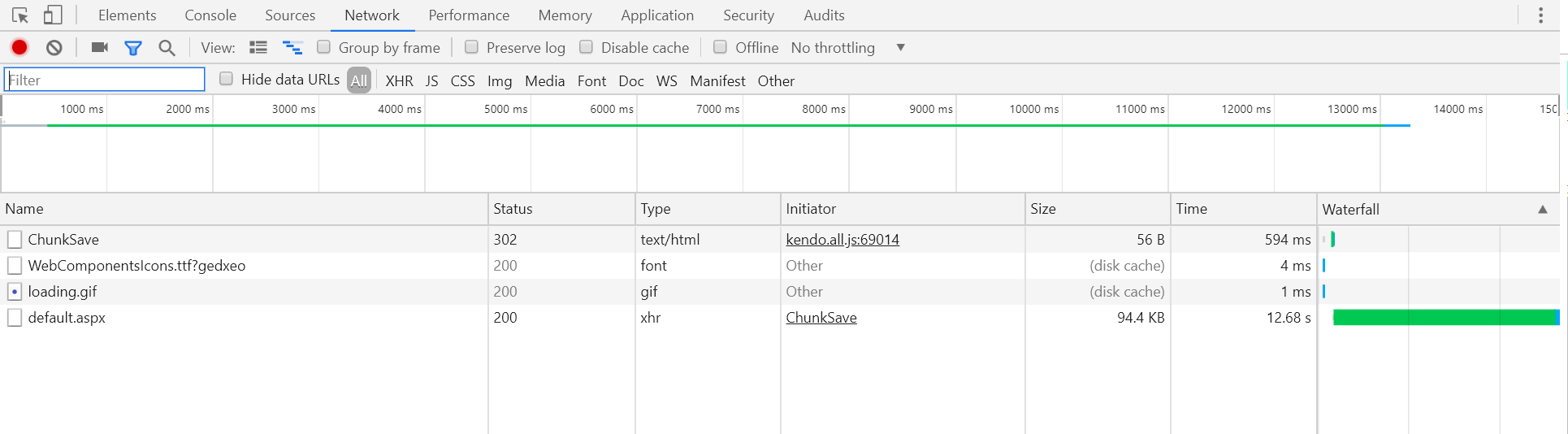Open the kendo.all.js:69014 initiator link
The image size is (1568, 434).
(x=842, y=240)
